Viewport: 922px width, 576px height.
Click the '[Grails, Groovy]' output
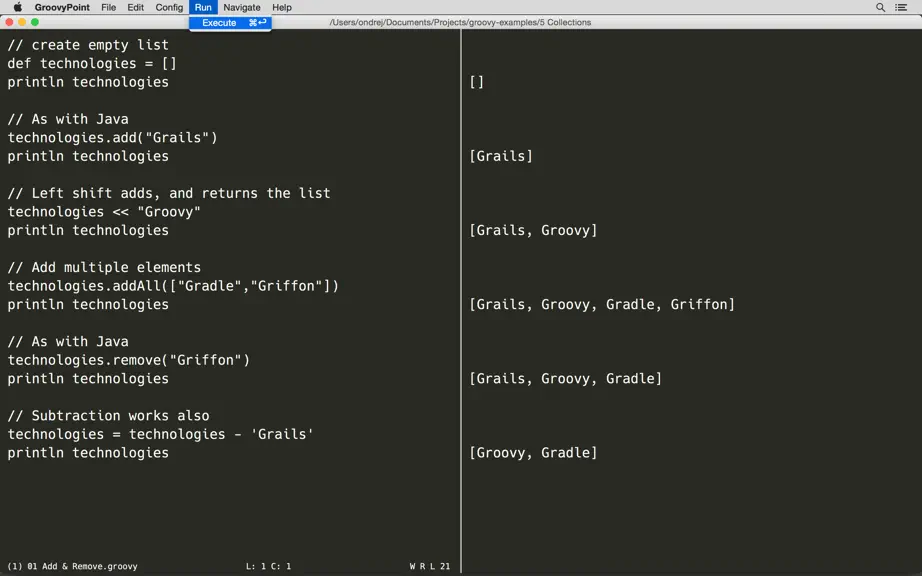533,230
